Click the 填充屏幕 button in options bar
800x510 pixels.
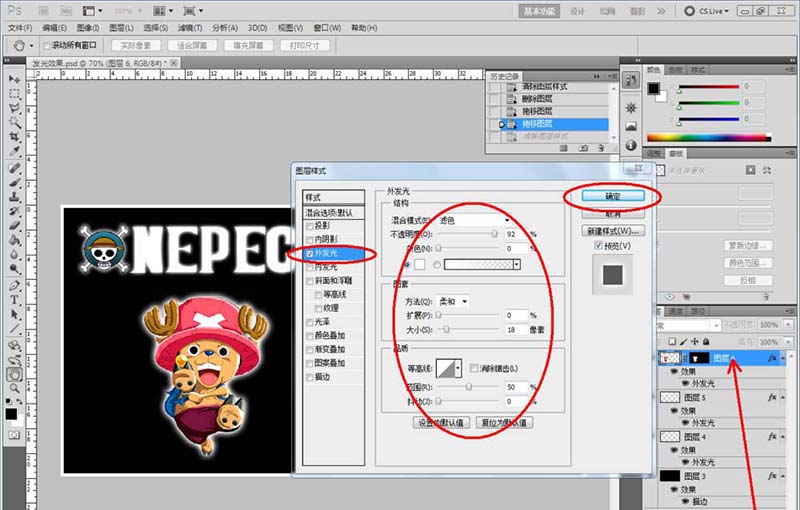click(248, 46)
